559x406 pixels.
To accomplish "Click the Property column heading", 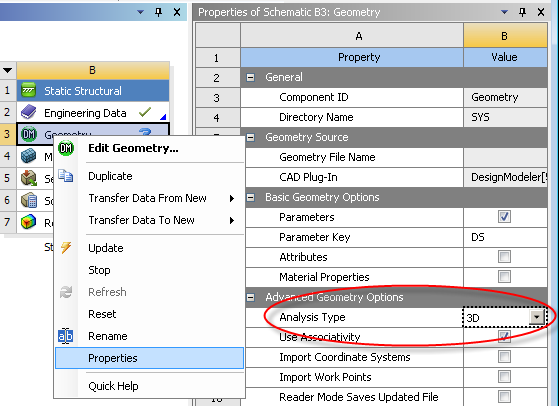I will point(352,57).
